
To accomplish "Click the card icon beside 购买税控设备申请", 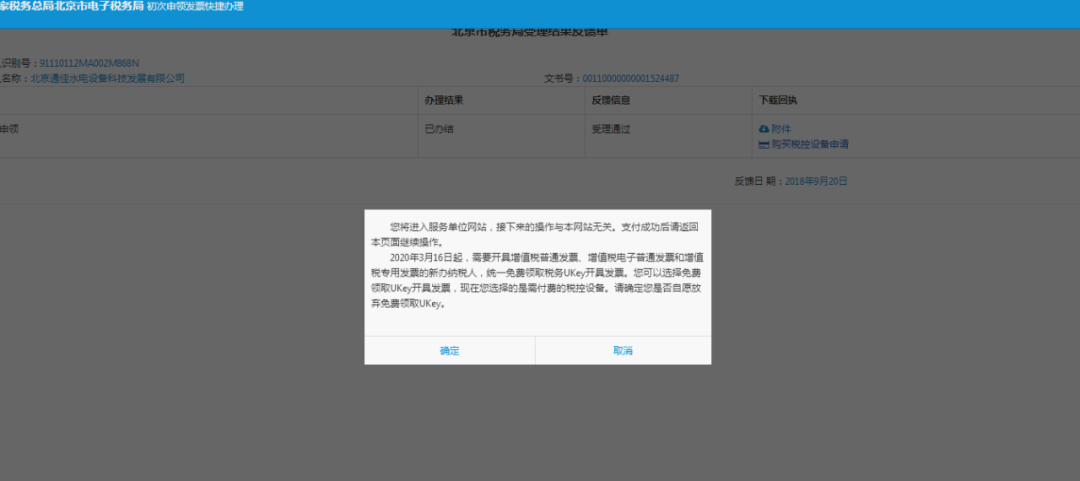I will [764, 144].
